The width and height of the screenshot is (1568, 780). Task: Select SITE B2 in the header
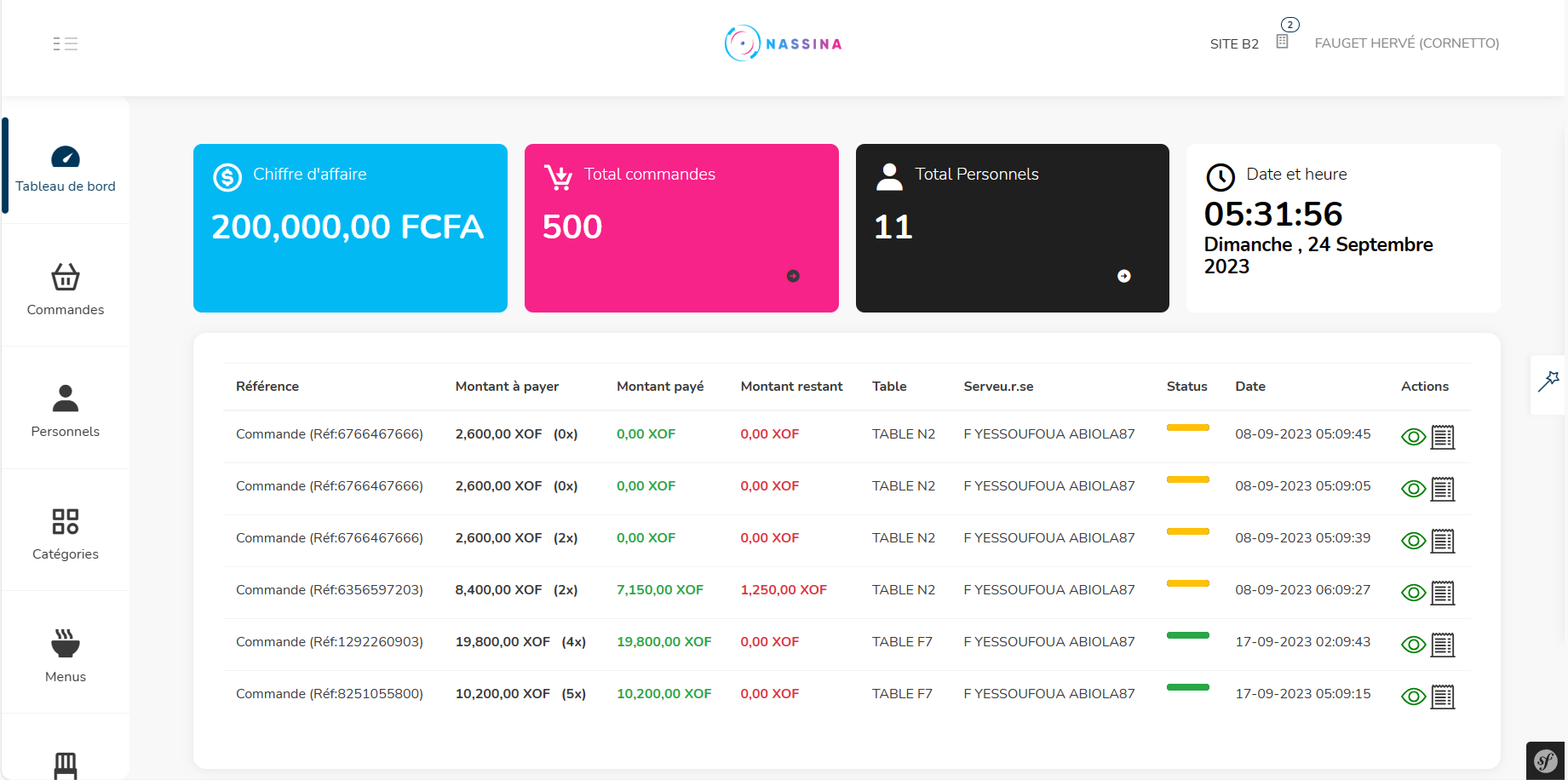[x=1233, y=44]
